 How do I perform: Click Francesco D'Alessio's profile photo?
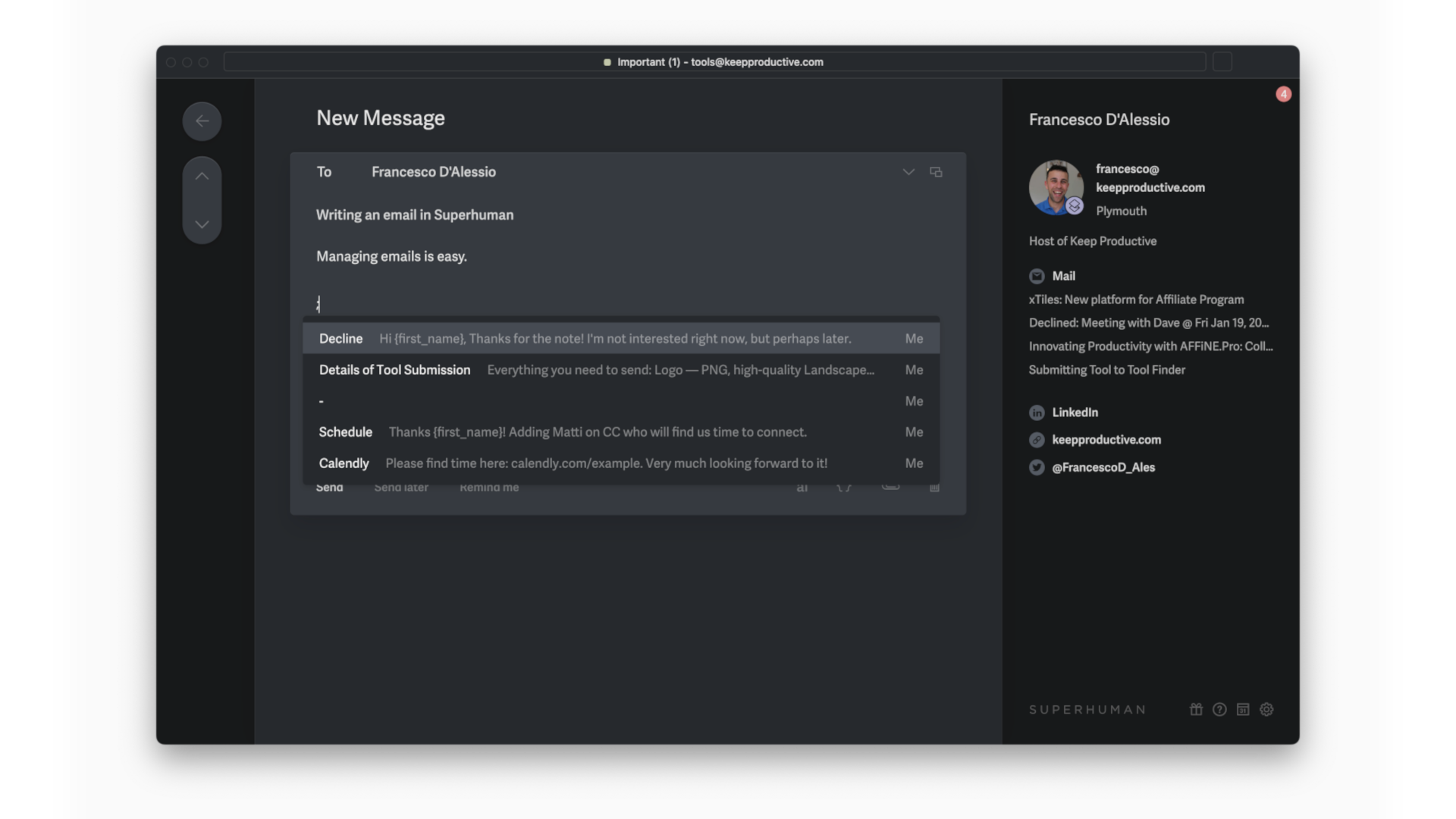pos(1056,187)
